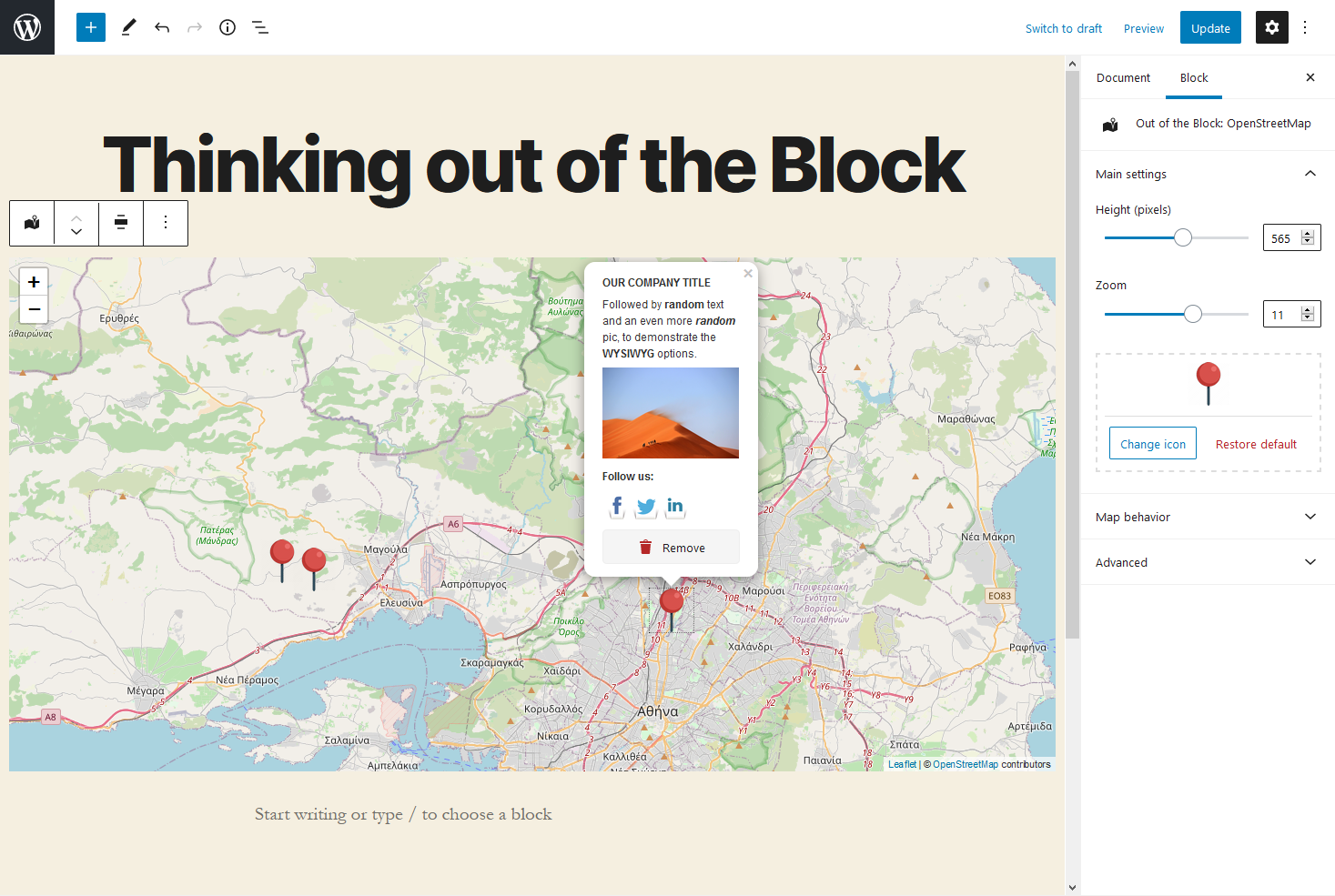Change block alignment
This screenshot has height=896, width=1335.
(121, 223)
